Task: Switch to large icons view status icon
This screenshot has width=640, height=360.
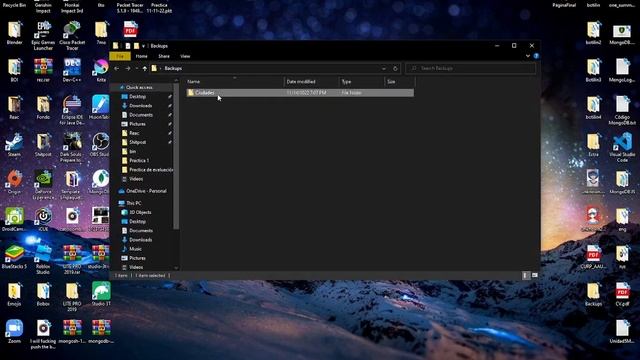Action: [x=534, y=276]
